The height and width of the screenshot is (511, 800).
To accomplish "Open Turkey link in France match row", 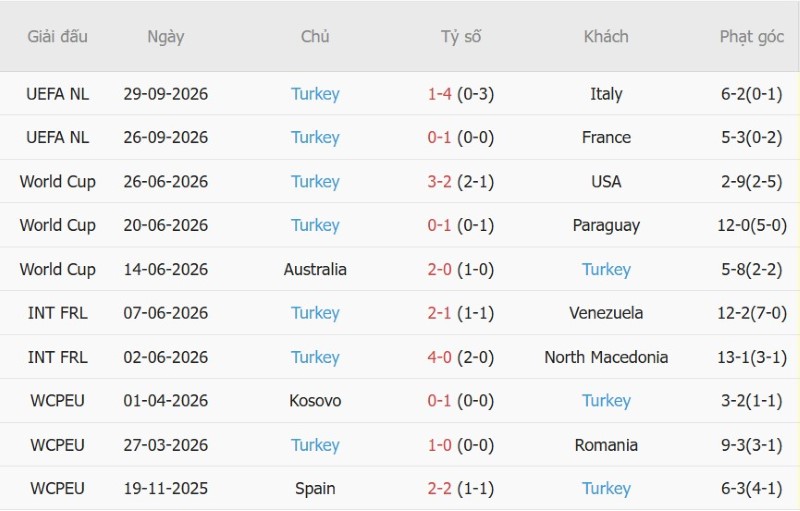I will 315,137.
